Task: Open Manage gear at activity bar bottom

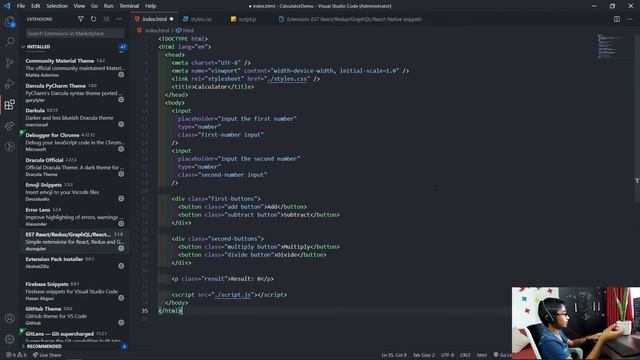Action: (x=9, y=339)
